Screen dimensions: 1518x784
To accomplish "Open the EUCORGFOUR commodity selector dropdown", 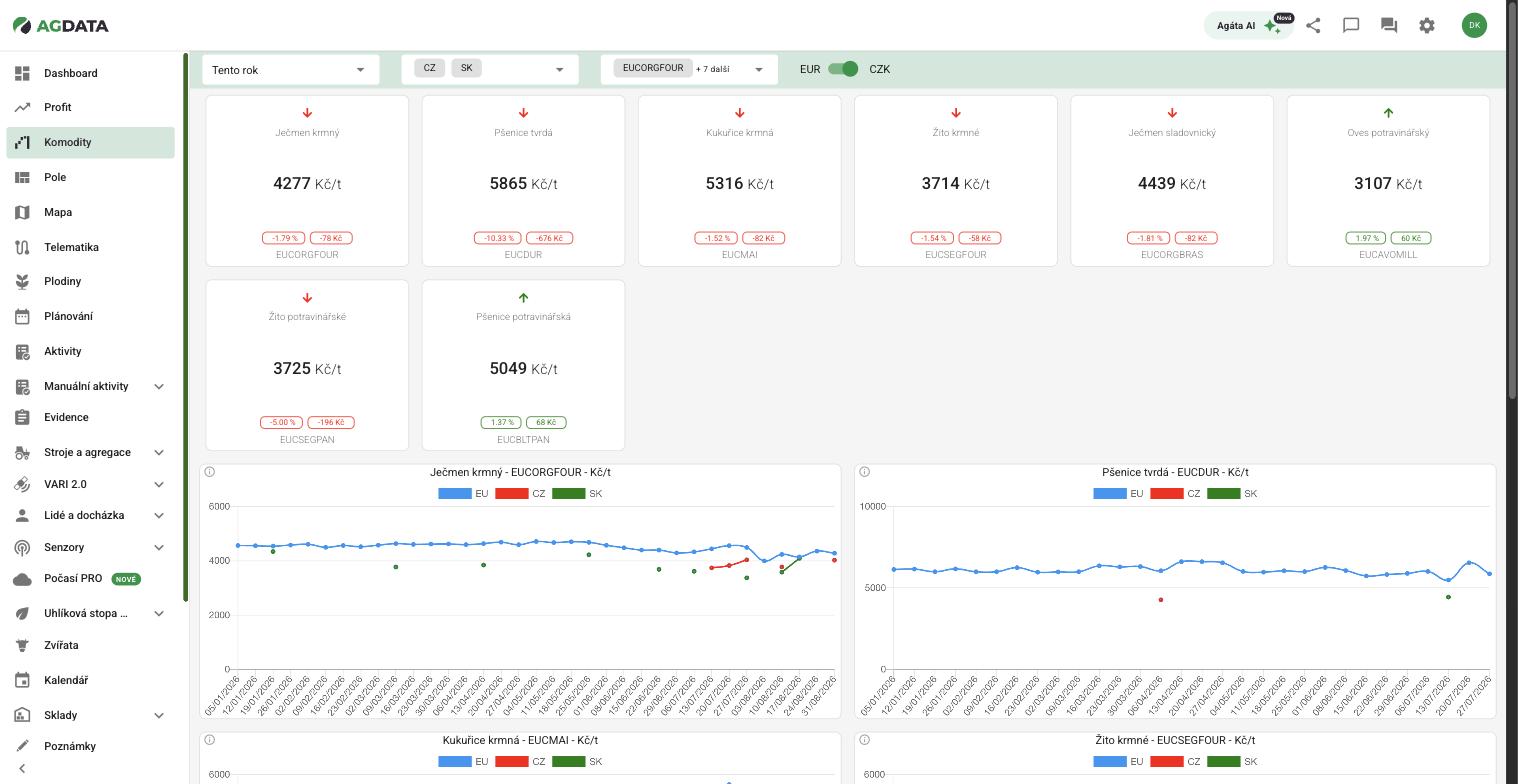I will [x=689, y=69].
